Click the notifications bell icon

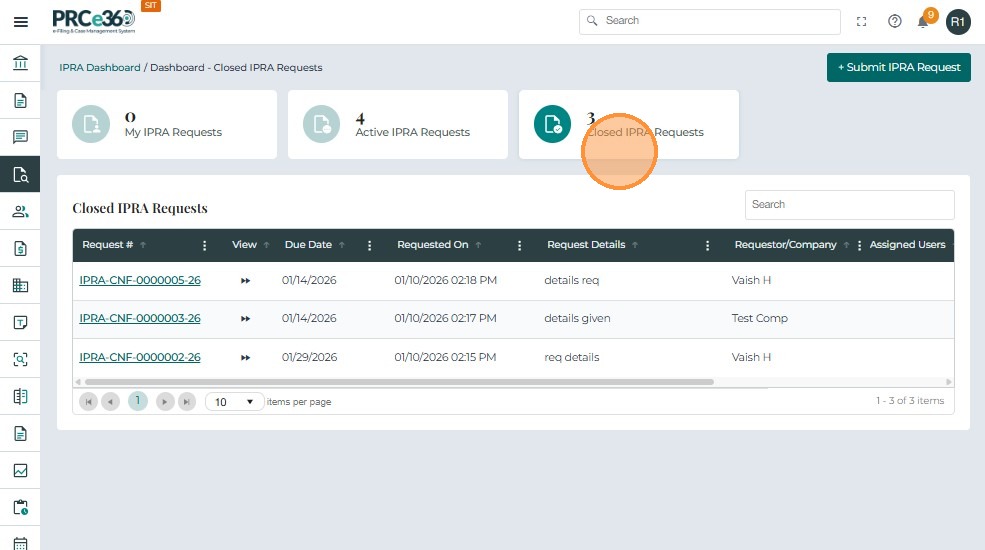coord(923,21)
